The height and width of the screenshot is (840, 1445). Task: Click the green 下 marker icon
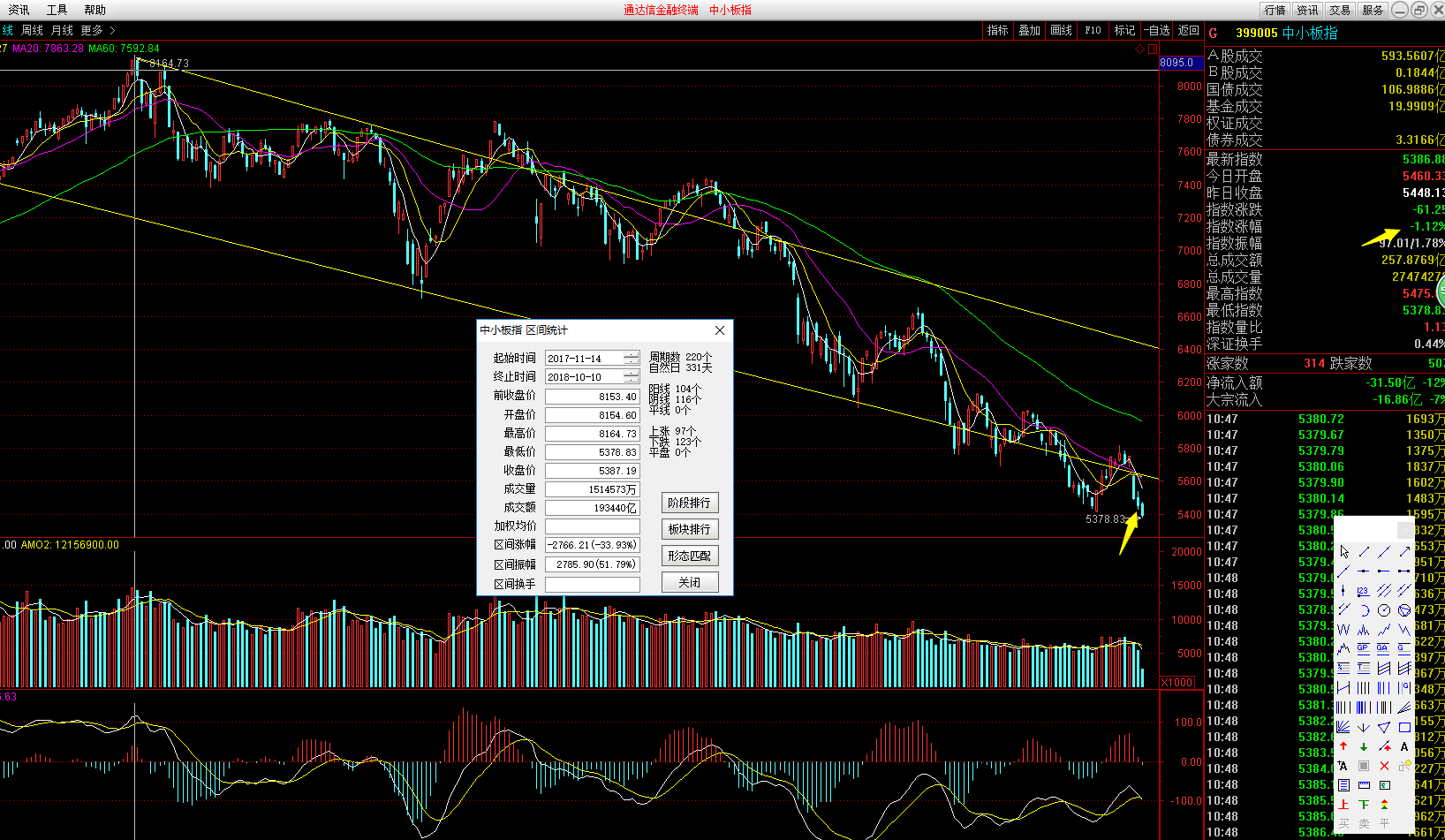coord(1364,804)
